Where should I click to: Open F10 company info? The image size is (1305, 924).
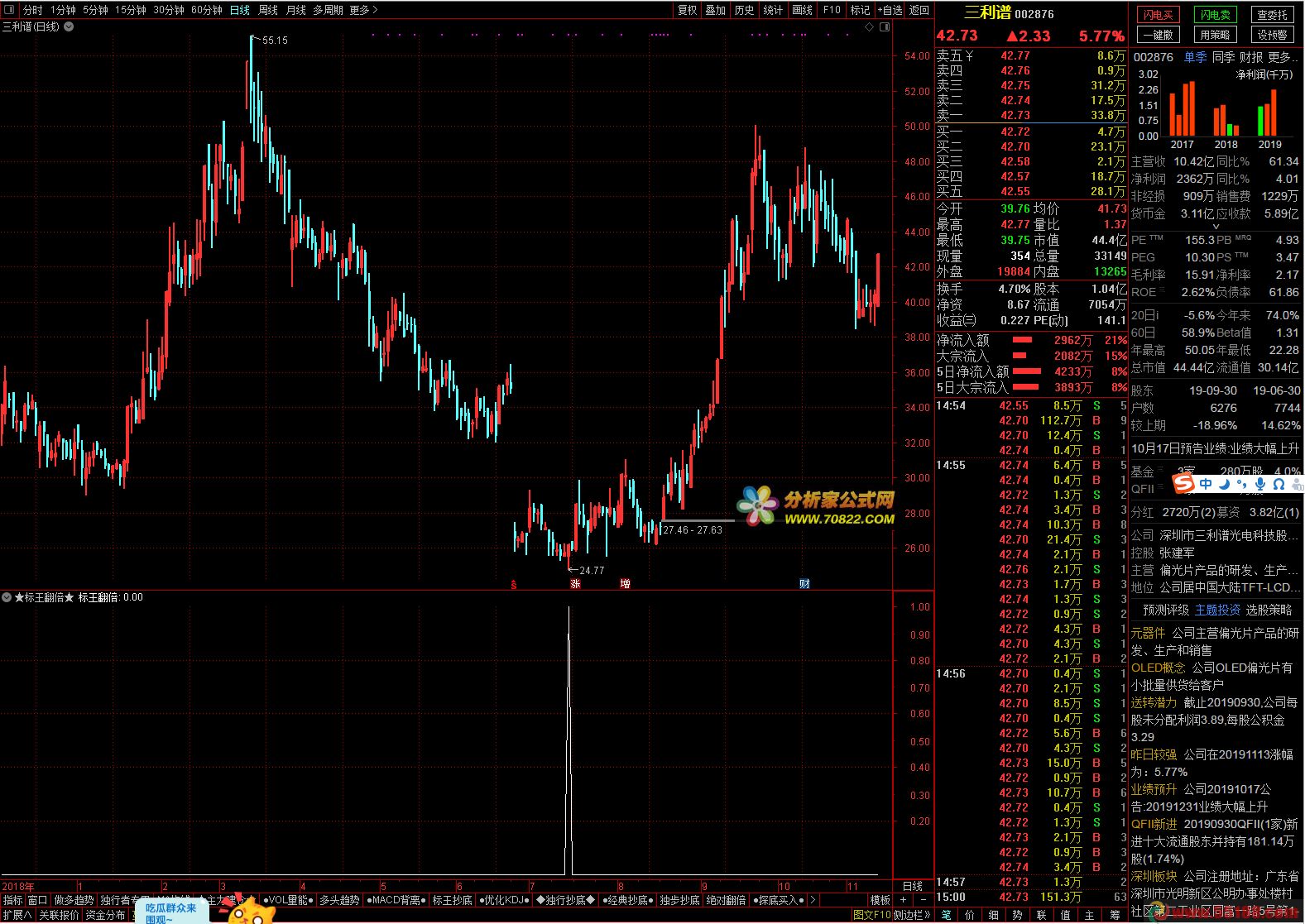click(832, 10)
